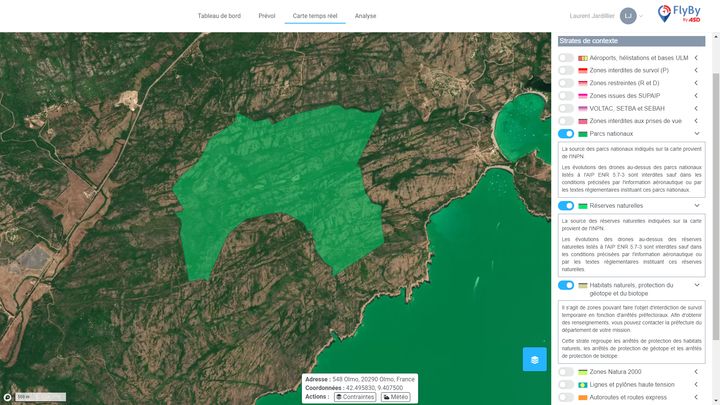
Task: Click the address text 548 Olmo, 20290 Olmo
Action: (x=373, y=379)
